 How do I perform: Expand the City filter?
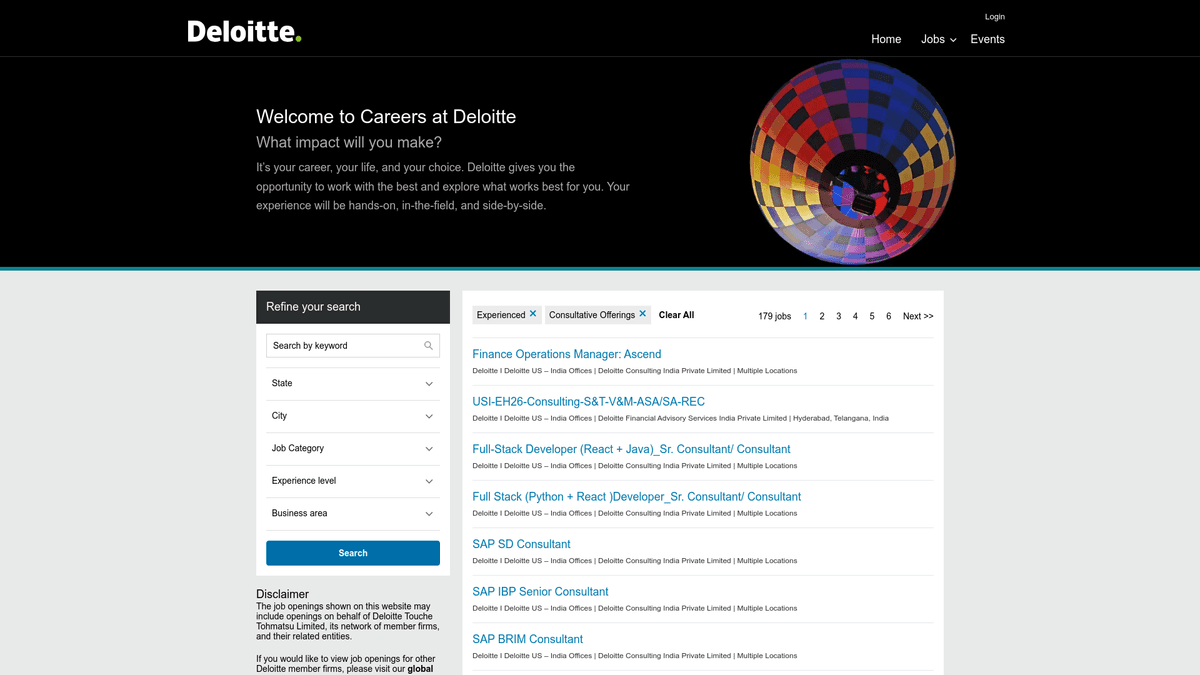click(353, 416)
